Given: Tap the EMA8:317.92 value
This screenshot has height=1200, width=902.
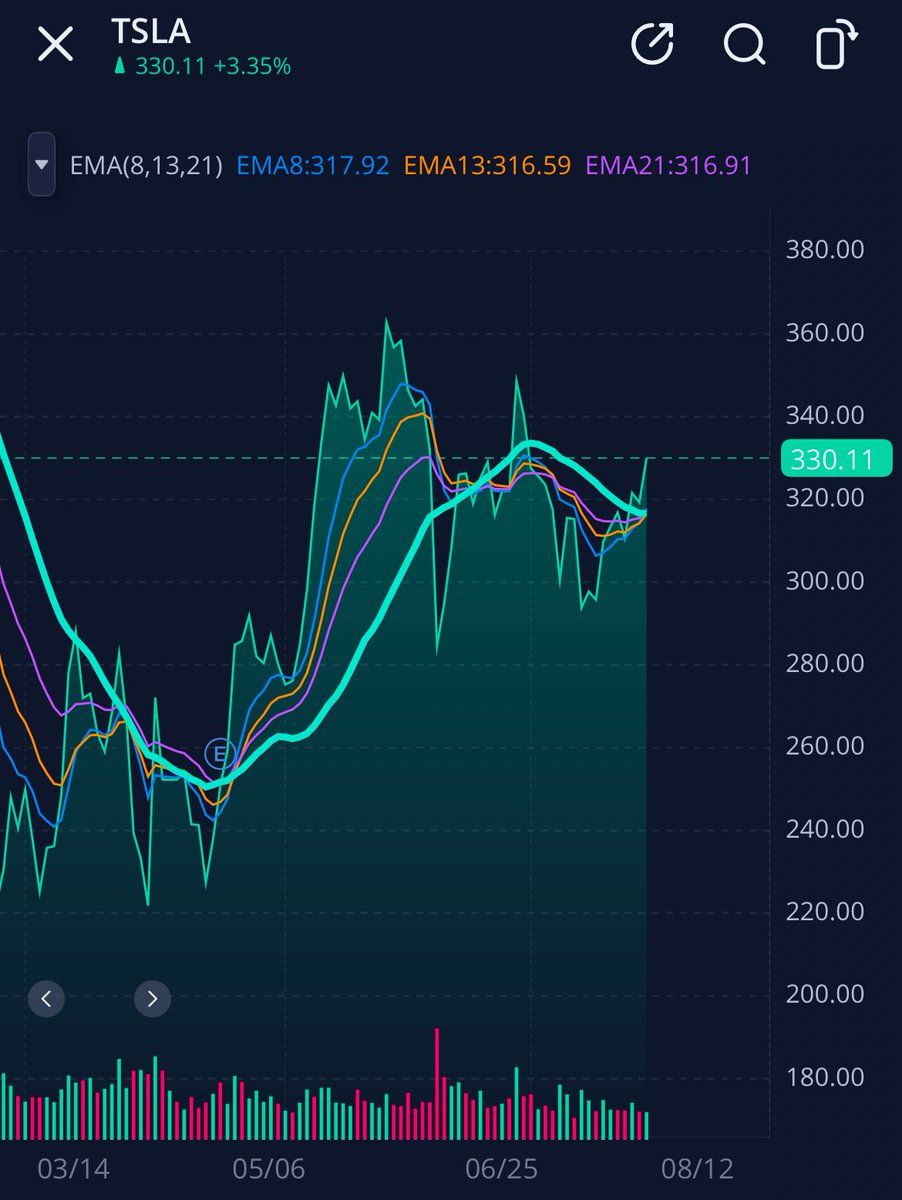Looking at the screenshot, I should pos(313,165).
